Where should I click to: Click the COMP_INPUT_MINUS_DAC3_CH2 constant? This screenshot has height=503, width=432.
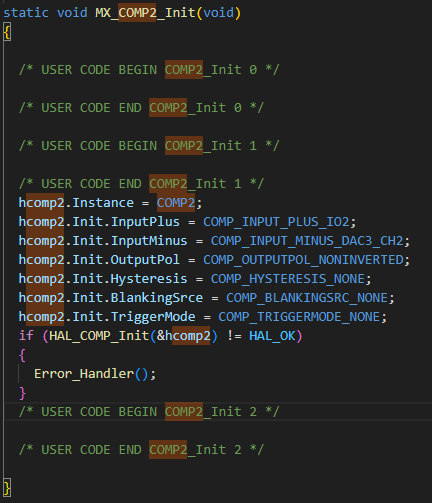pos(307,241)
